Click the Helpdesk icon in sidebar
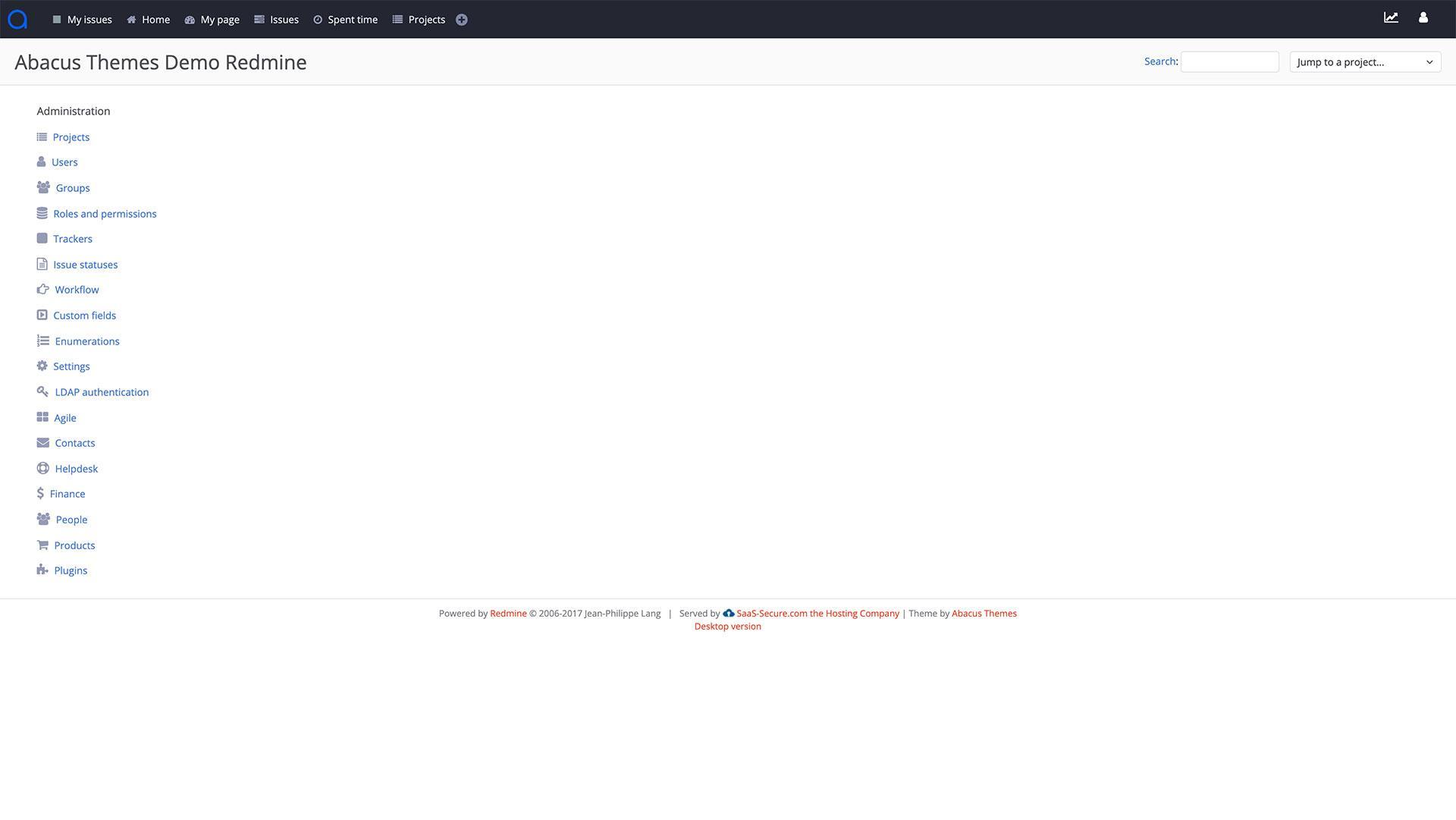 point(42,468)
